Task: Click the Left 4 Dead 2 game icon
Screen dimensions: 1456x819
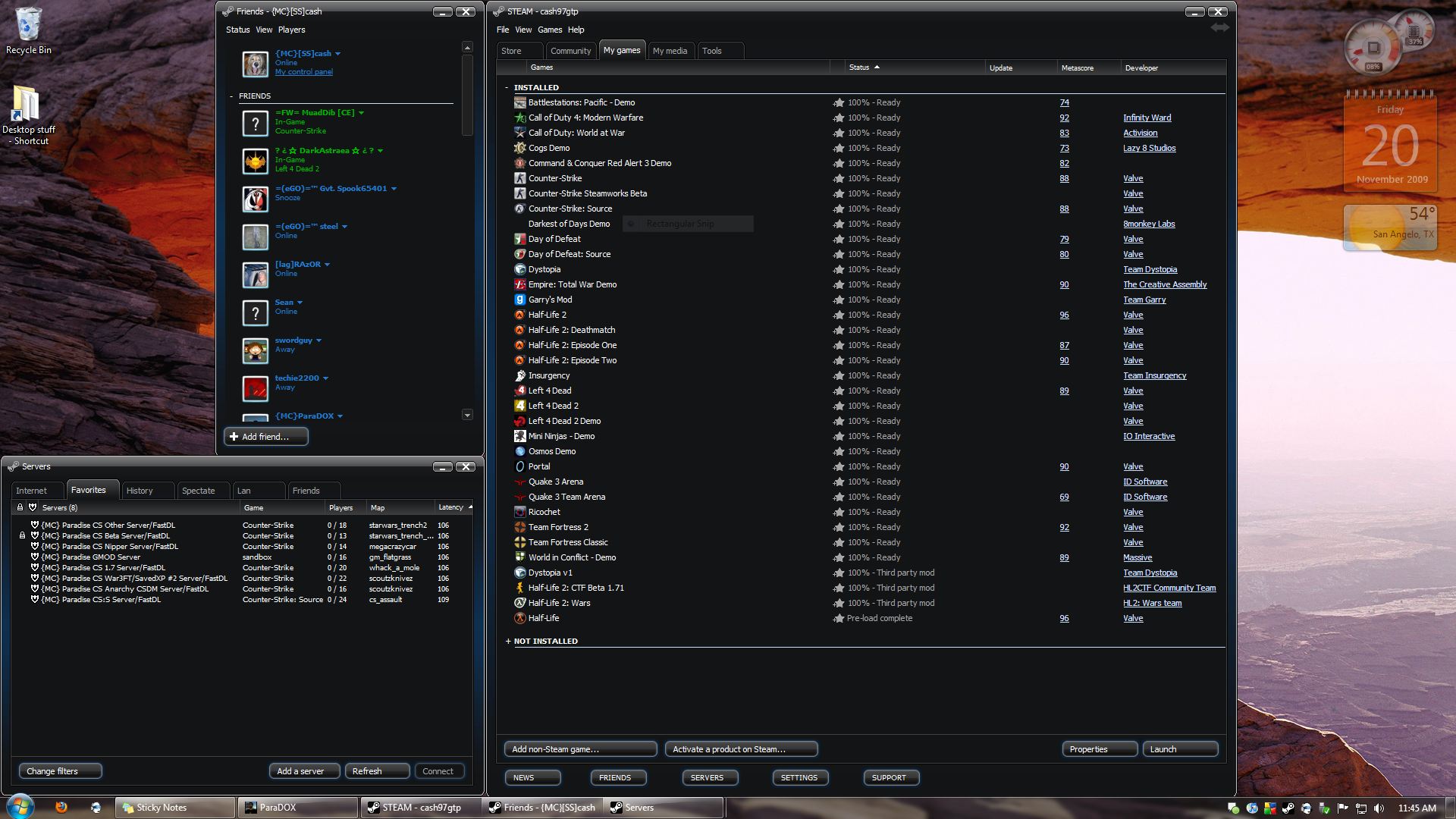Action: (519, 406)
